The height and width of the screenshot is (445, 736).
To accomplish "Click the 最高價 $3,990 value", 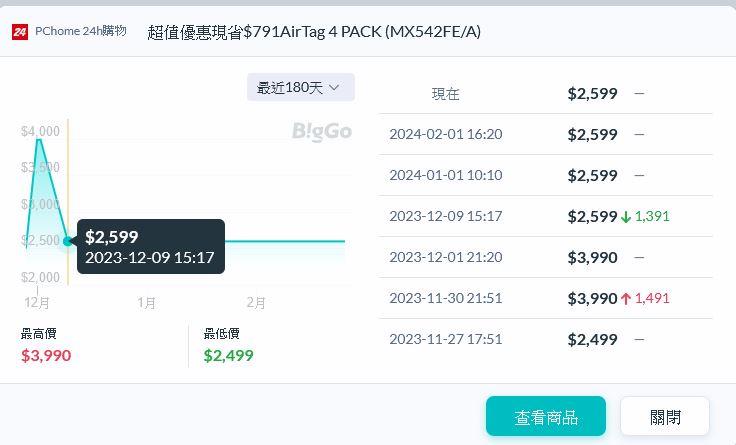I will [x=46, y=355].
